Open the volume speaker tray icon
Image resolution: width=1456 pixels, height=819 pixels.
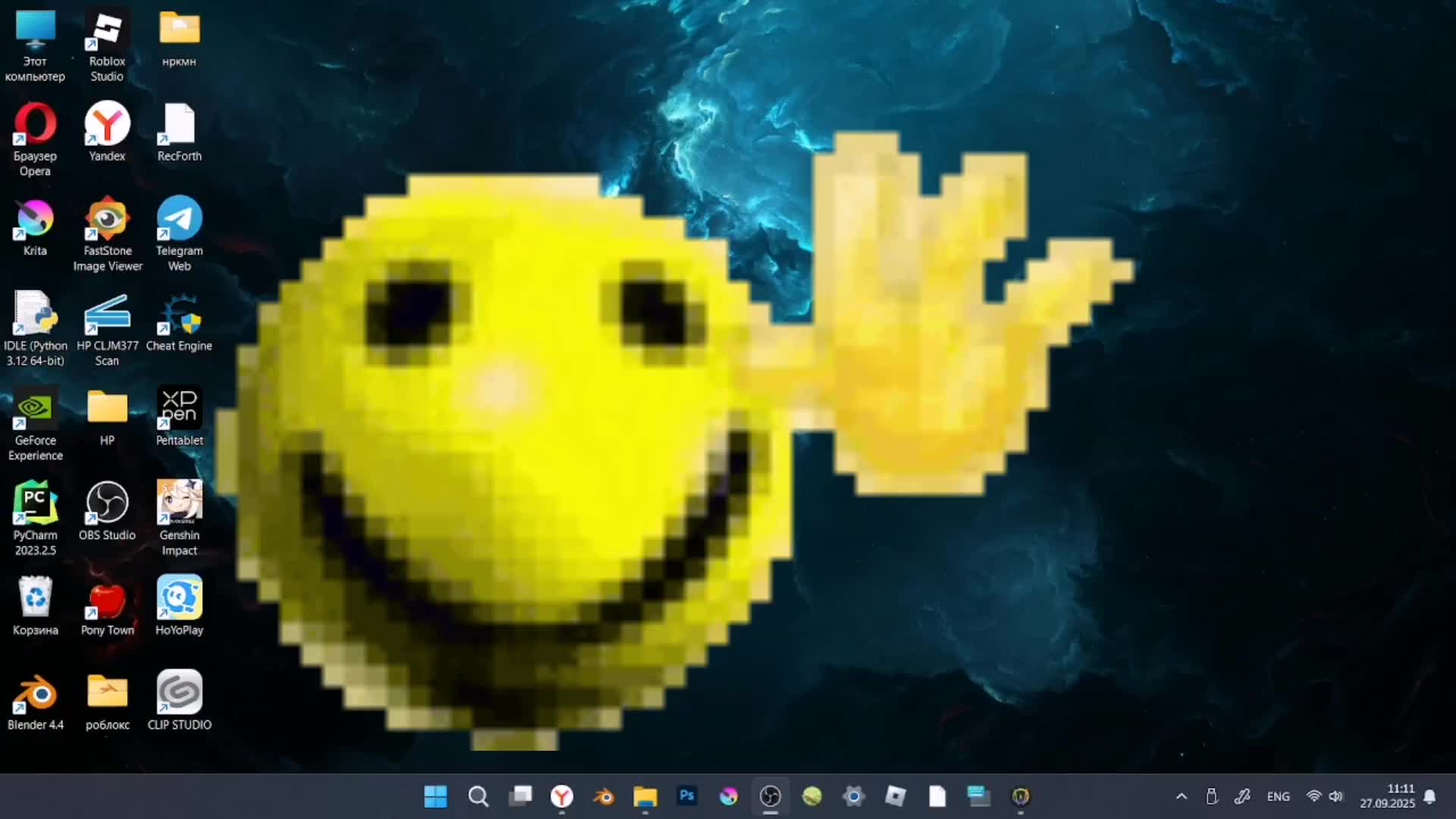(x=1336, y=796)
